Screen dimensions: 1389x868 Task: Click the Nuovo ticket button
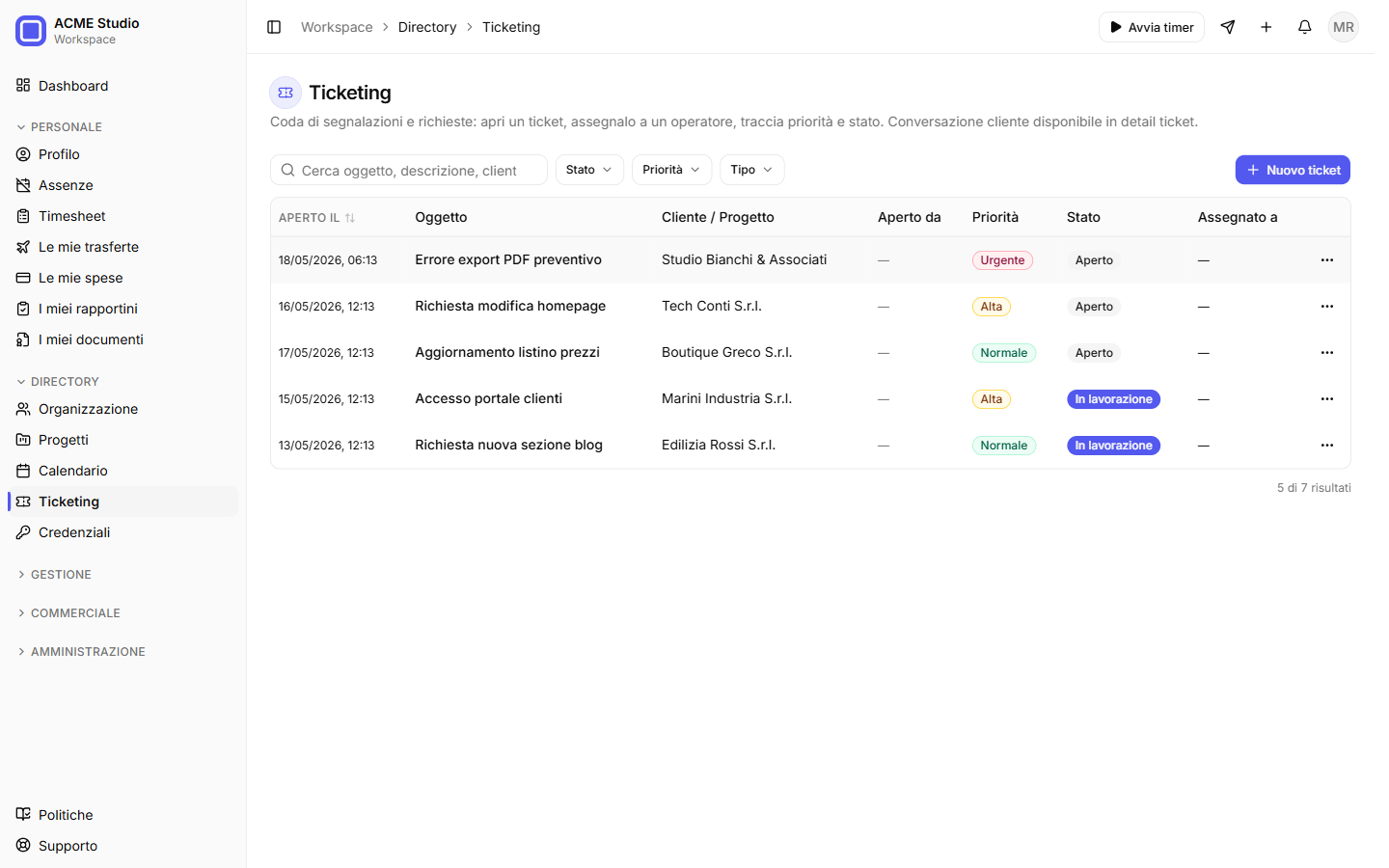tap(1293, 170)
